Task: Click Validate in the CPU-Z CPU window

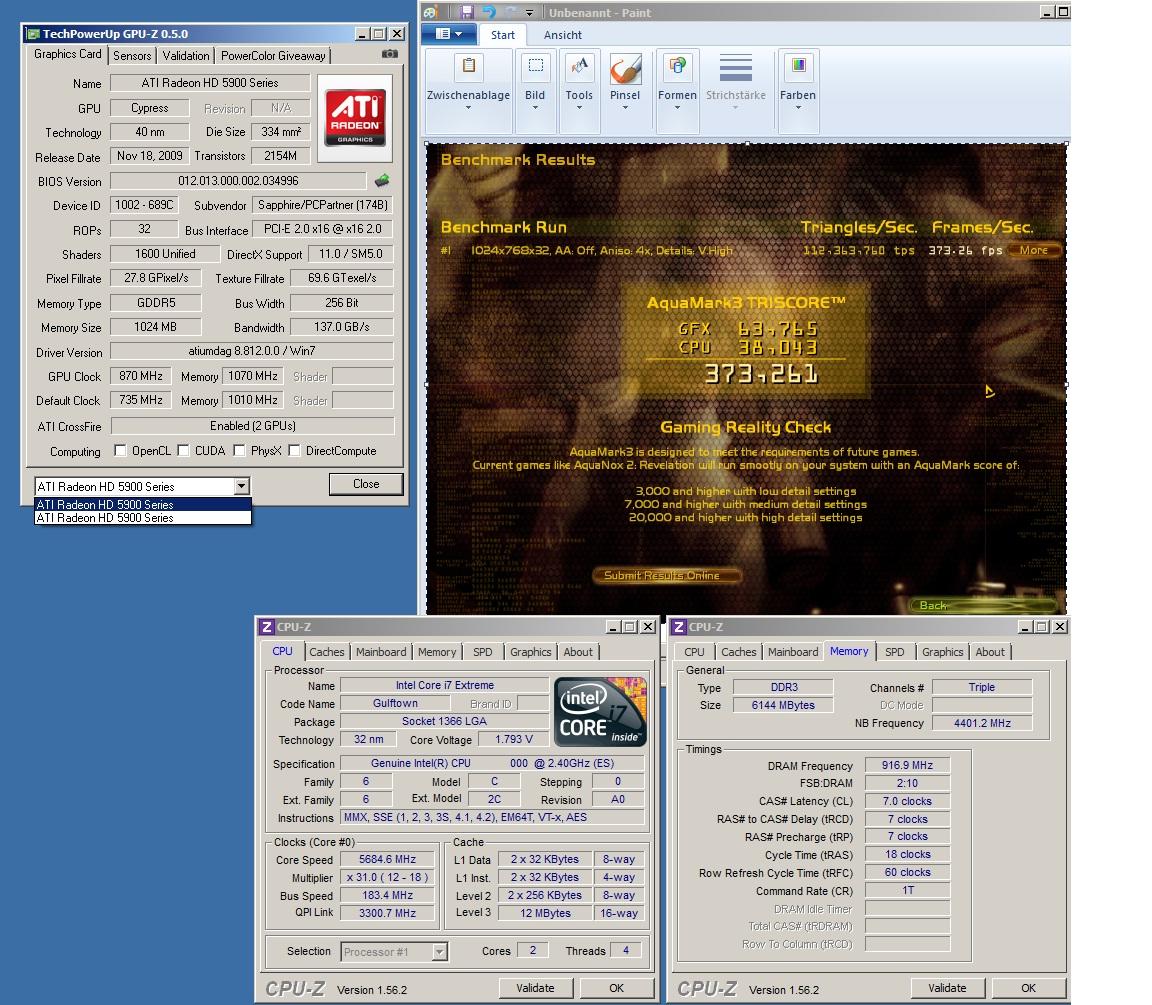Action: tap(536, 988)
